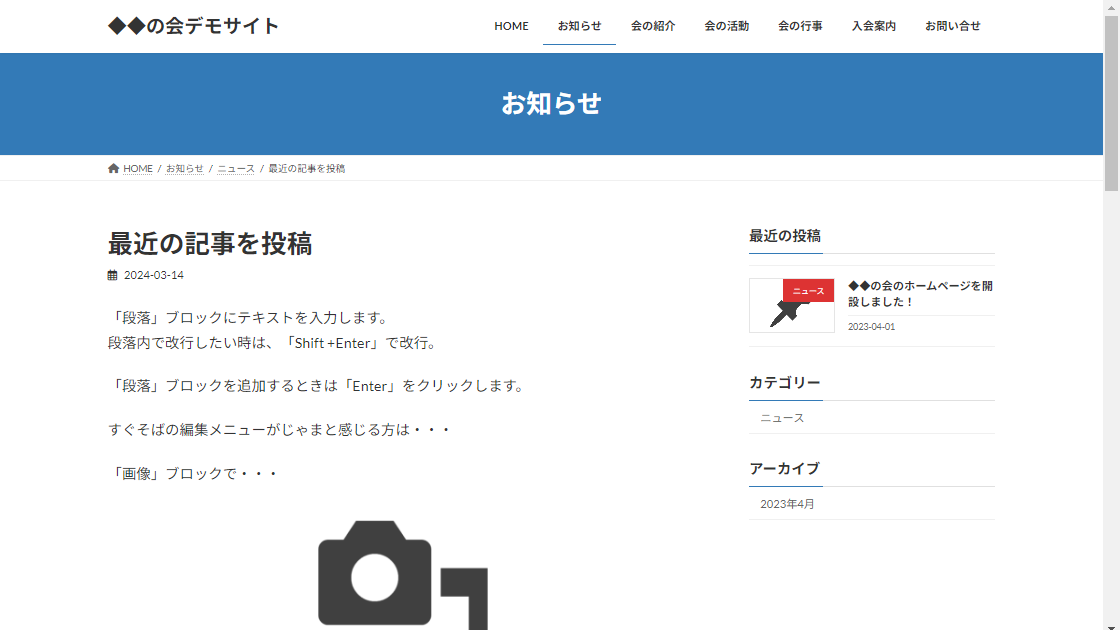Click the ニュース breadcrumb link
Image resolution: width=1120 pixels, height=630 pixels.
(x=236, y=169)
